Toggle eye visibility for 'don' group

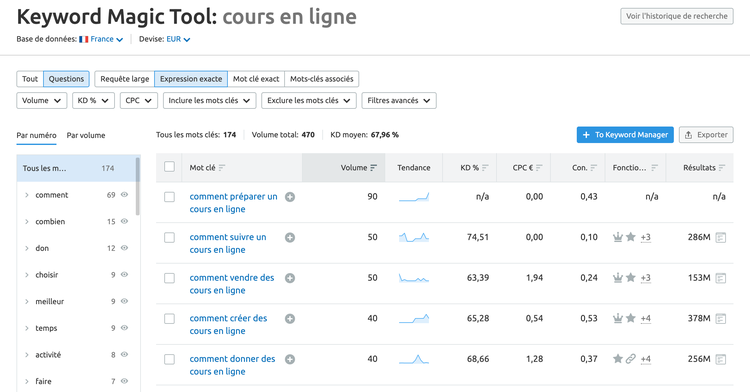click(124, 248)
